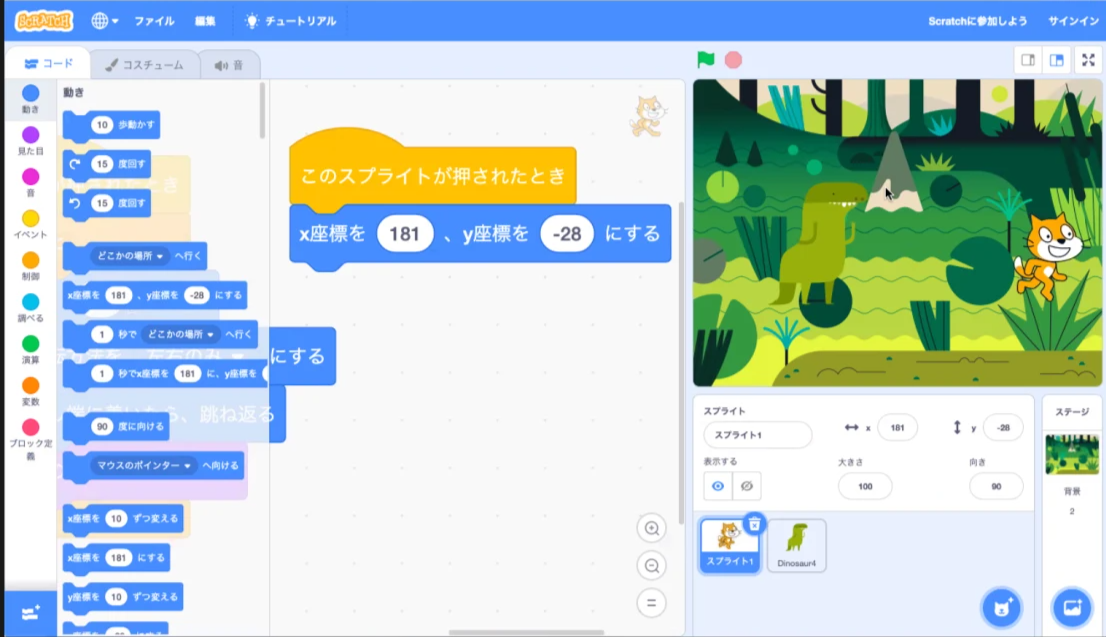1106x637 pixels.
Task: Edit the sprite name field スプライト1
Action: (758, 435)
